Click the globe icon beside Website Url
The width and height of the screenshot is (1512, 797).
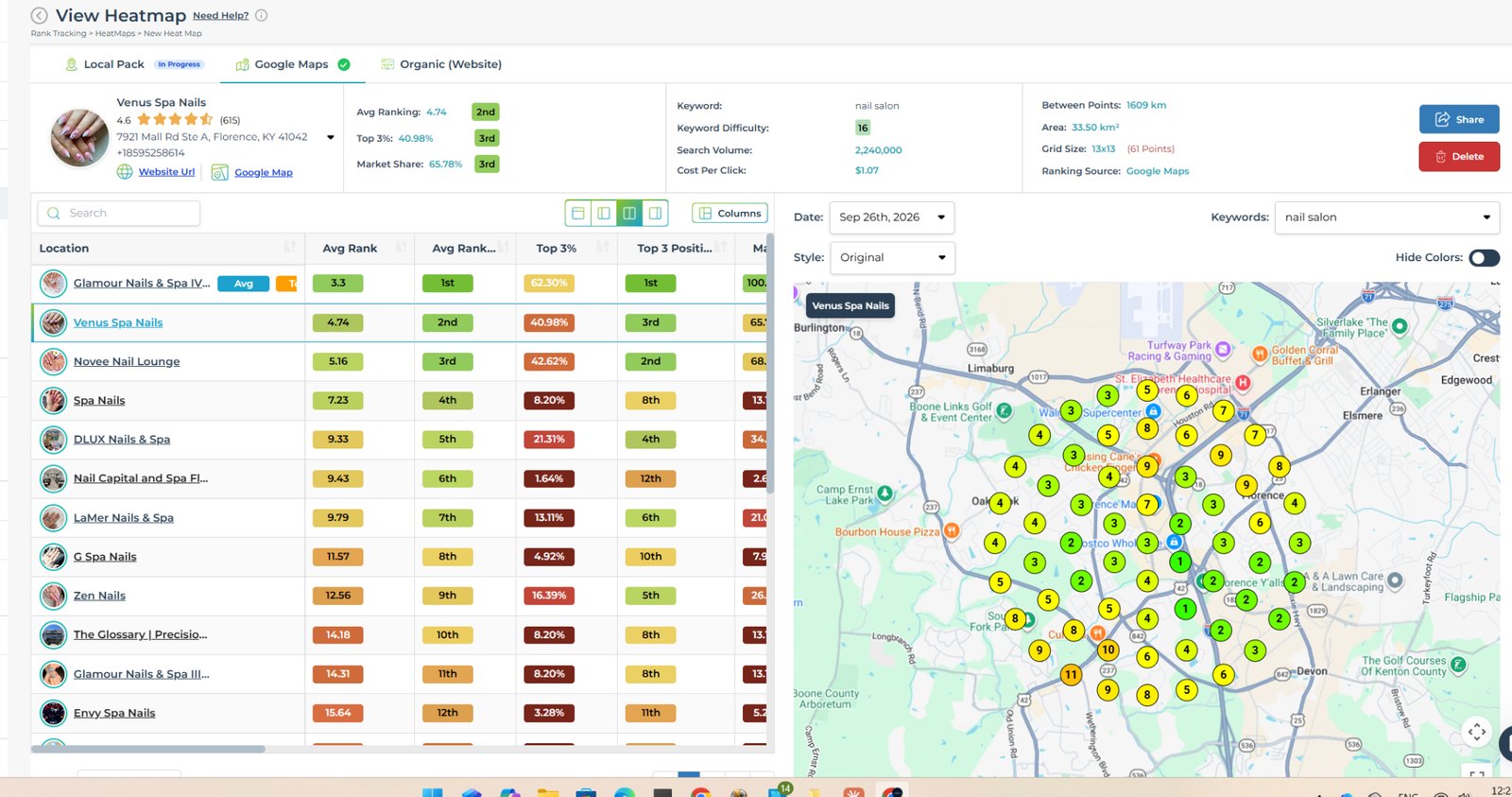(x=125, y=172)
